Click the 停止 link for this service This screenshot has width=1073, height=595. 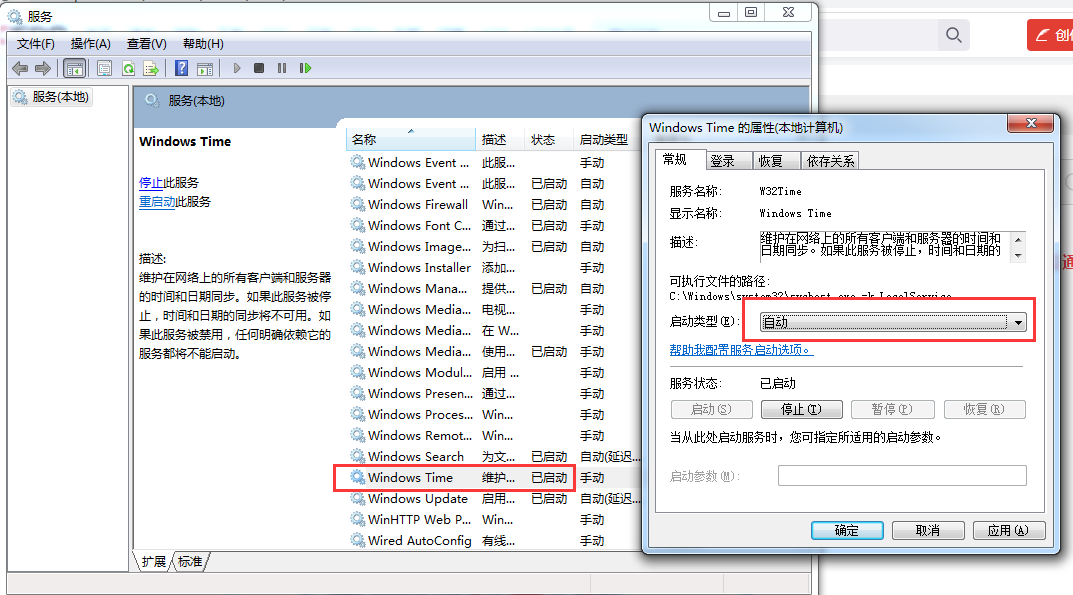coord(151,183)
